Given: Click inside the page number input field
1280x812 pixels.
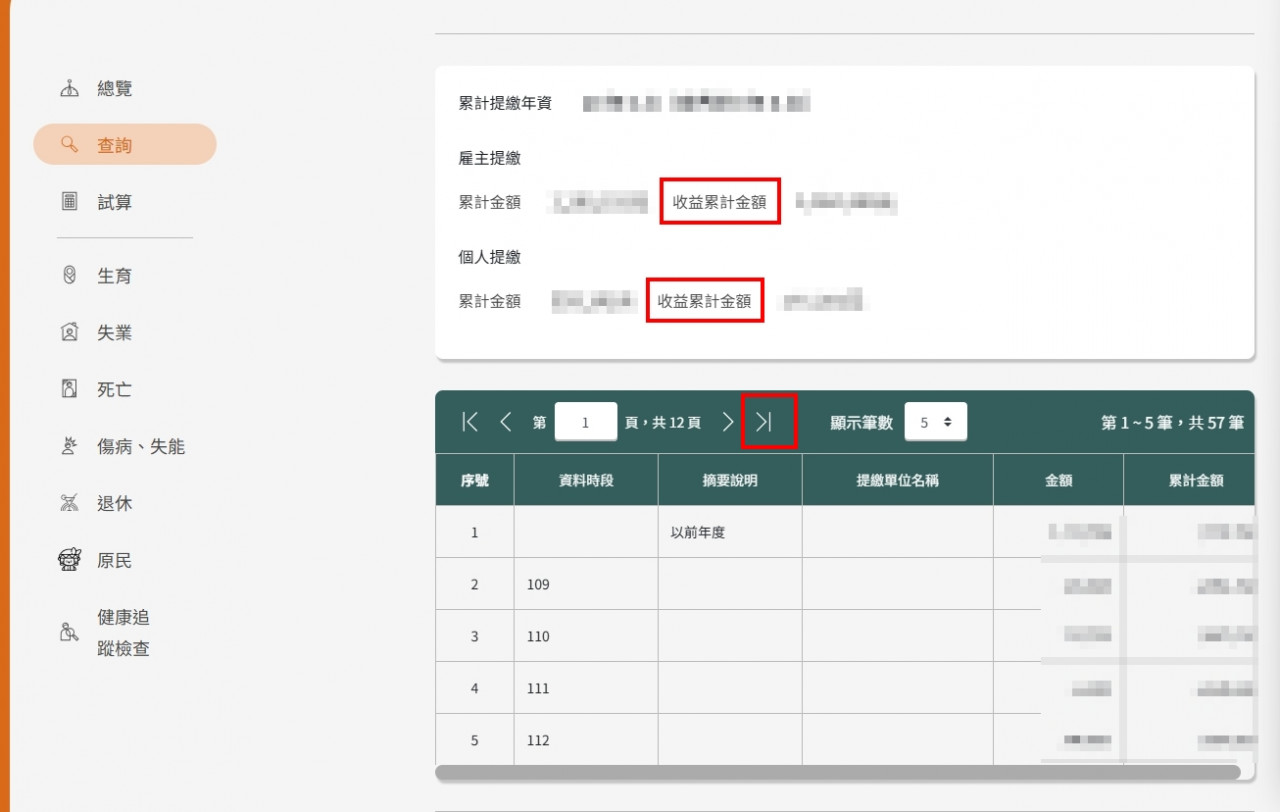Looking at the screenshot, I should point(586,421).
